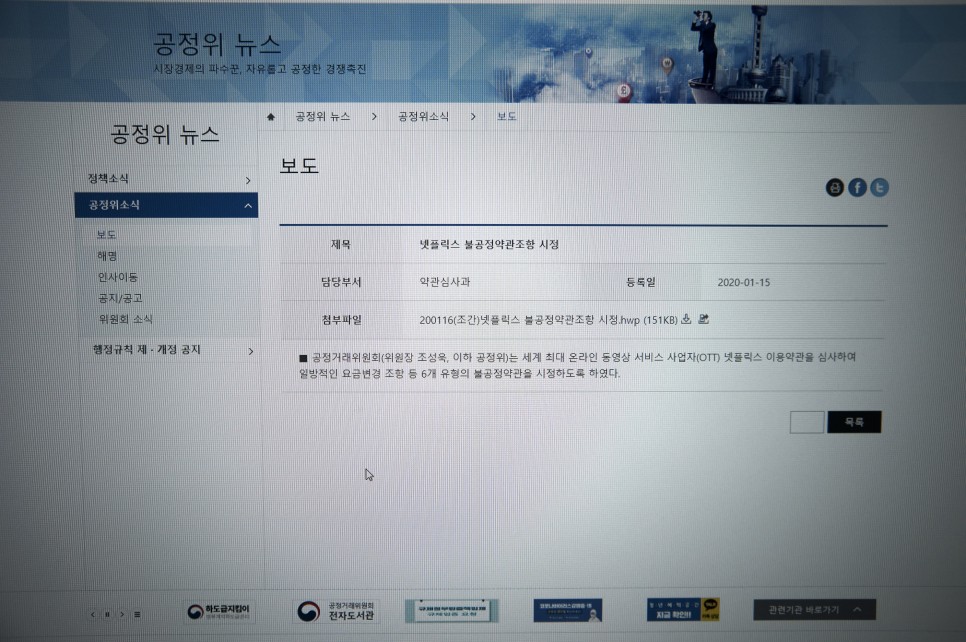The width and height of the screenshot is (966, 642).
Task: Click the 목록 button
Action: click(x=854, y=422)
